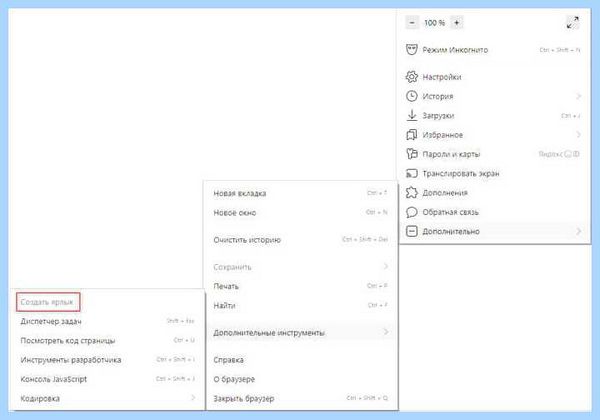Open Настройки menu entry
Viewport: 600px width, 420px height.
pos(495,77)
